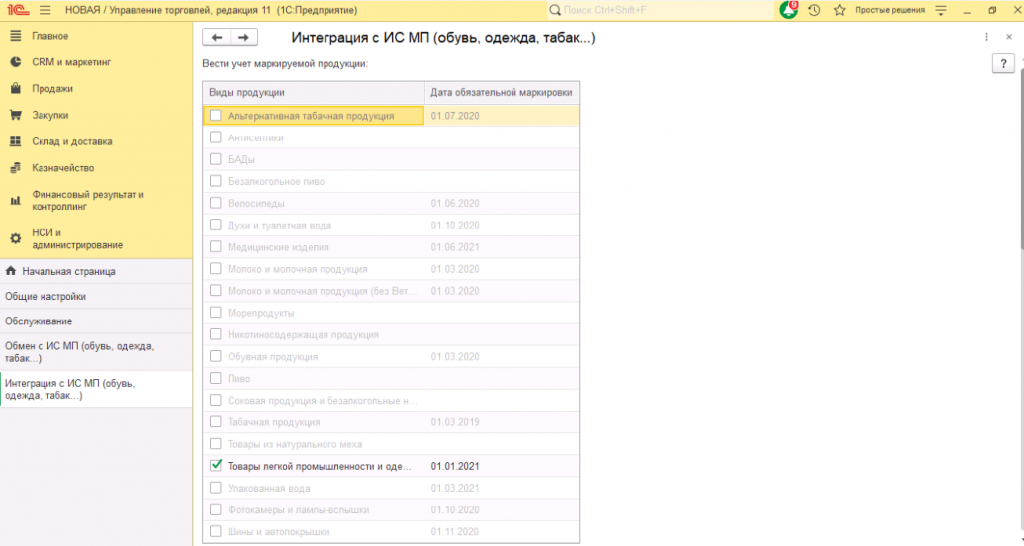Click the forward arrow navigation button
The height and width of the screenshot is (546, 1024).
(x=243, y=37)
